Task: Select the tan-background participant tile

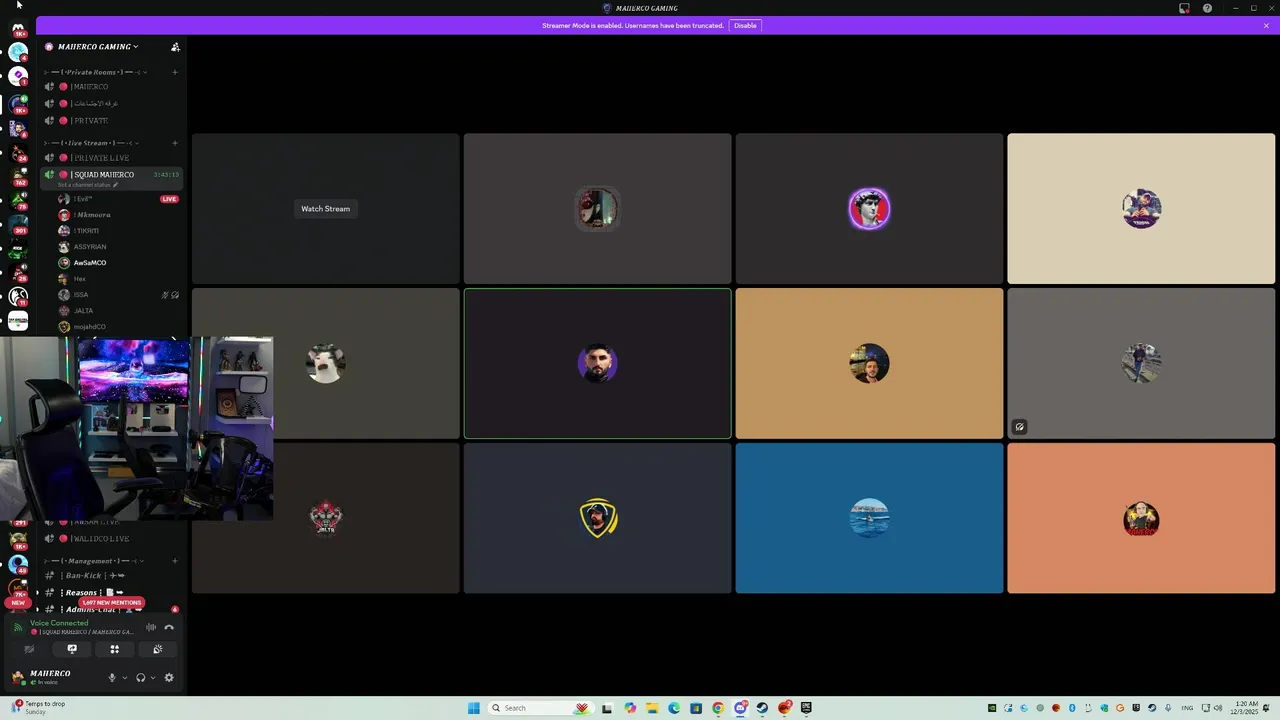Action: pyautogui.click(x=869, y=364)
